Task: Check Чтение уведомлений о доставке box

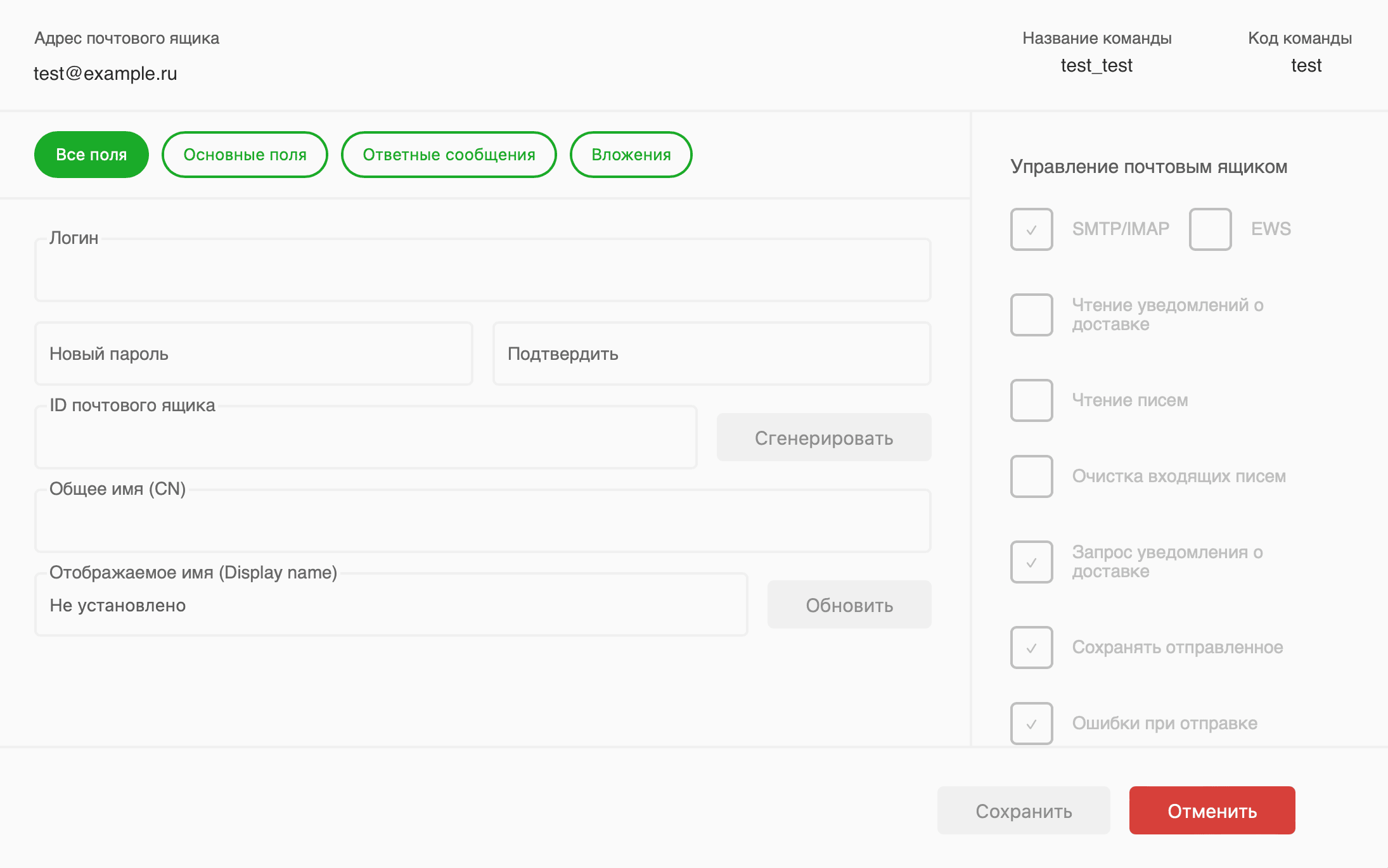Action: point(1031,315)
